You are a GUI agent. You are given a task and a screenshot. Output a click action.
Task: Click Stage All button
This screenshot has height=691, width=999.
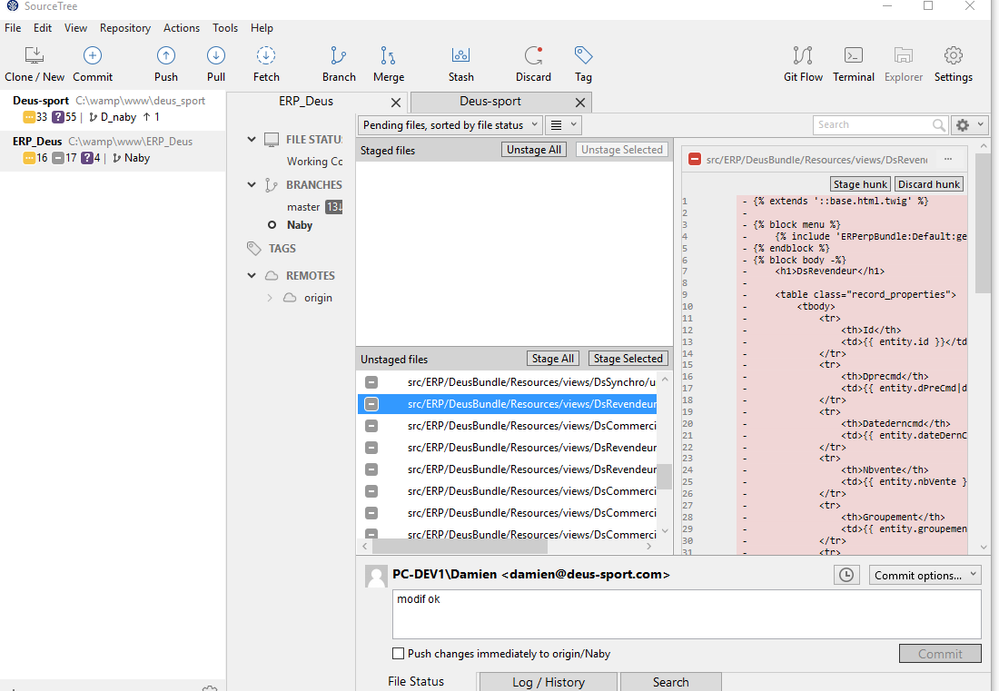point(552,359)
